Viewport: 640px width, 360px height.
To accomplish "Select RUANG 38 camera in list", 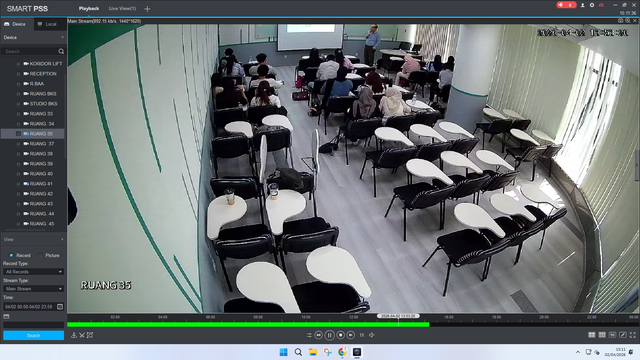I will pos(41,154).
